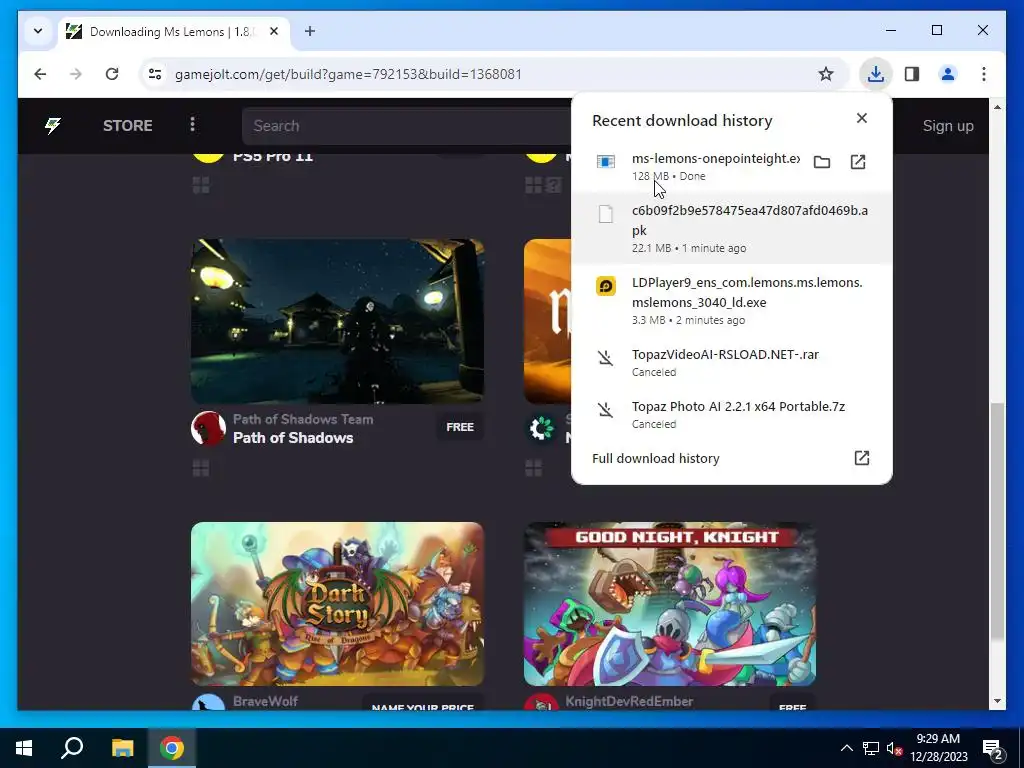
Task: Click the ms-lemons exe file icon
Action: pos(605,161)
